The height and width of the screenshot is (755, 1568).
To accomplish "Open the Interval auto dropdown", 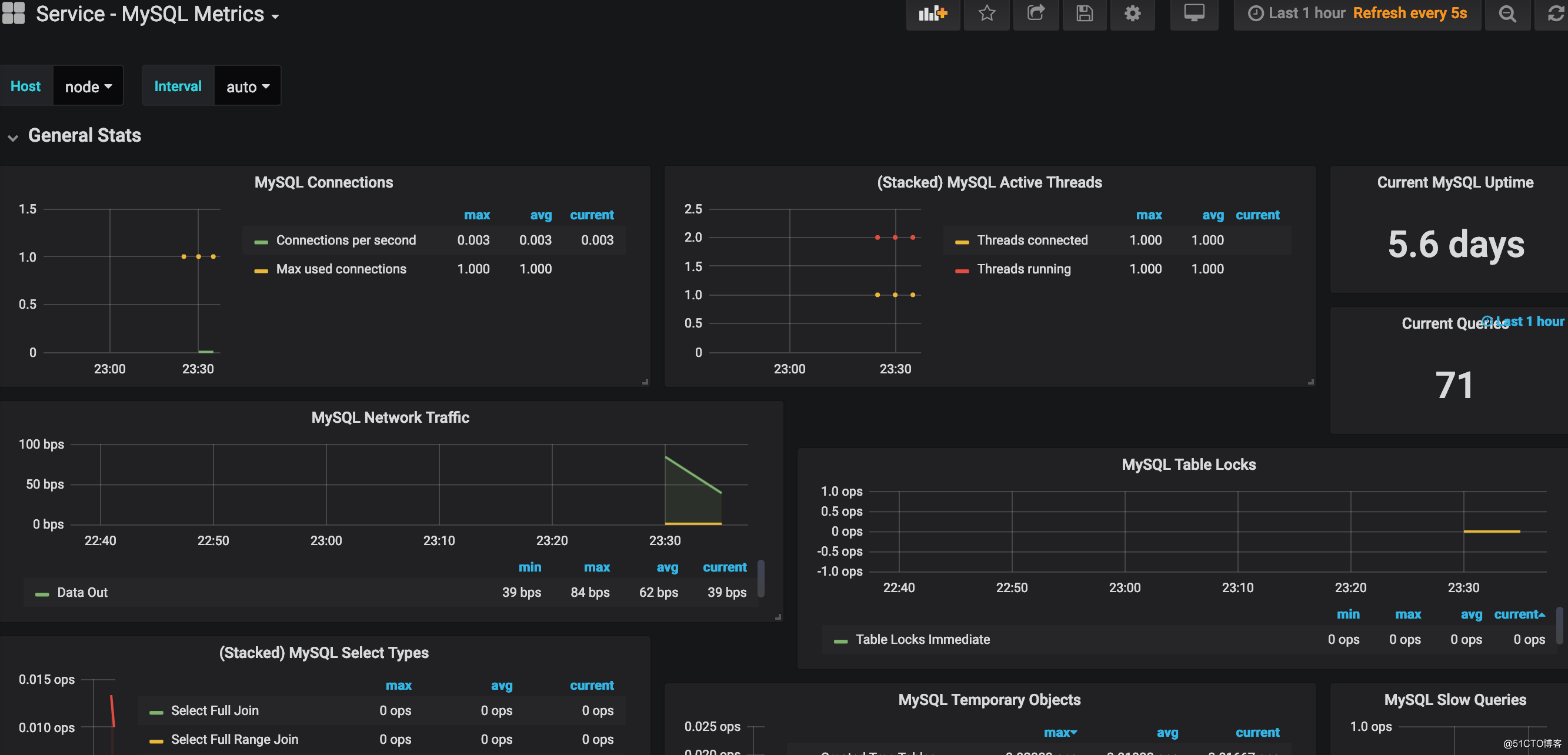I will (247, 86).
